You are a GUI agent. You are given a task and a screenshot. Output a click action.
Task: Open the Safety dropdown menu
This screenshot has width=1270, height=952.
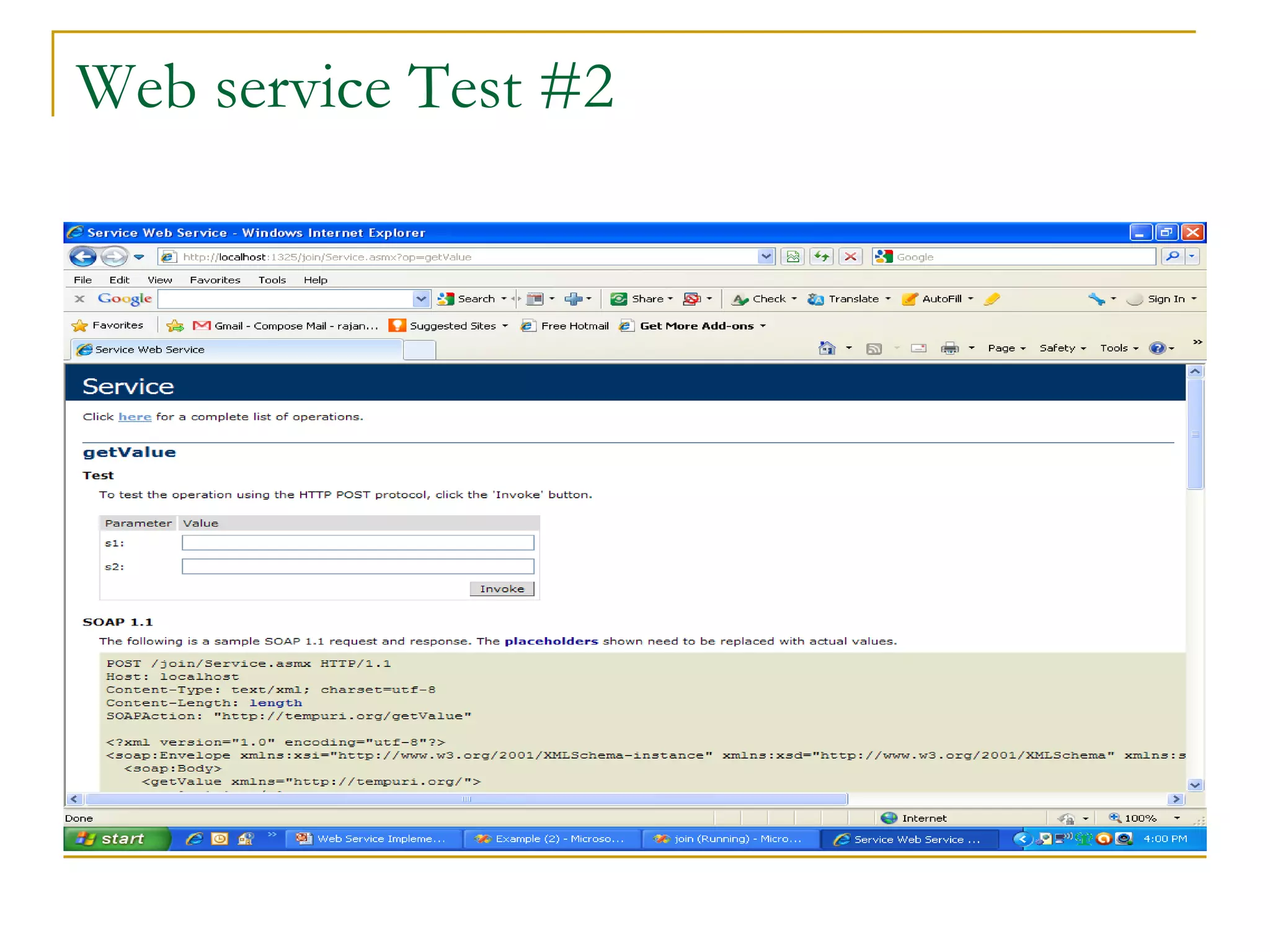click(x=1063, y=348)
